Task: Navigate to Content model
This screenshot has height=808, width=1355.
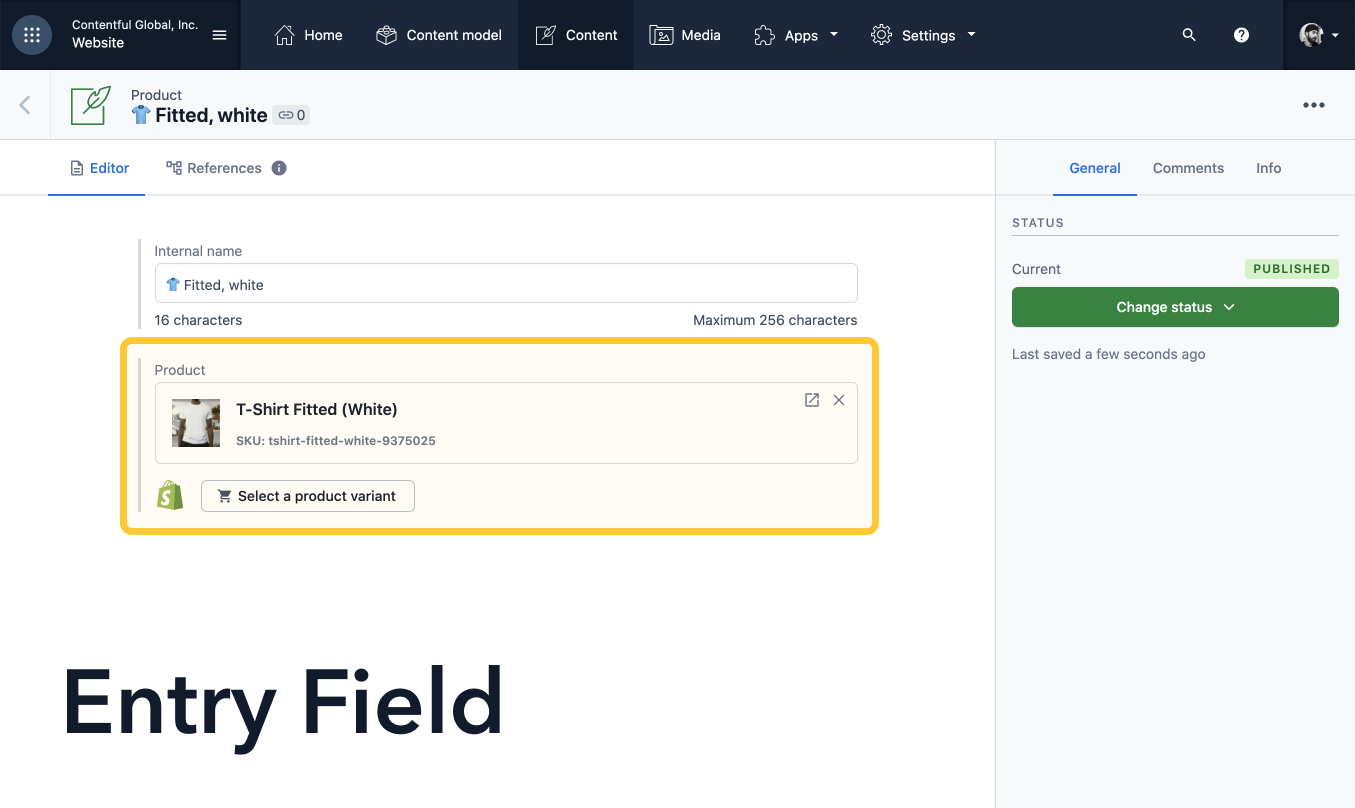Action: (x=439, y=35)
